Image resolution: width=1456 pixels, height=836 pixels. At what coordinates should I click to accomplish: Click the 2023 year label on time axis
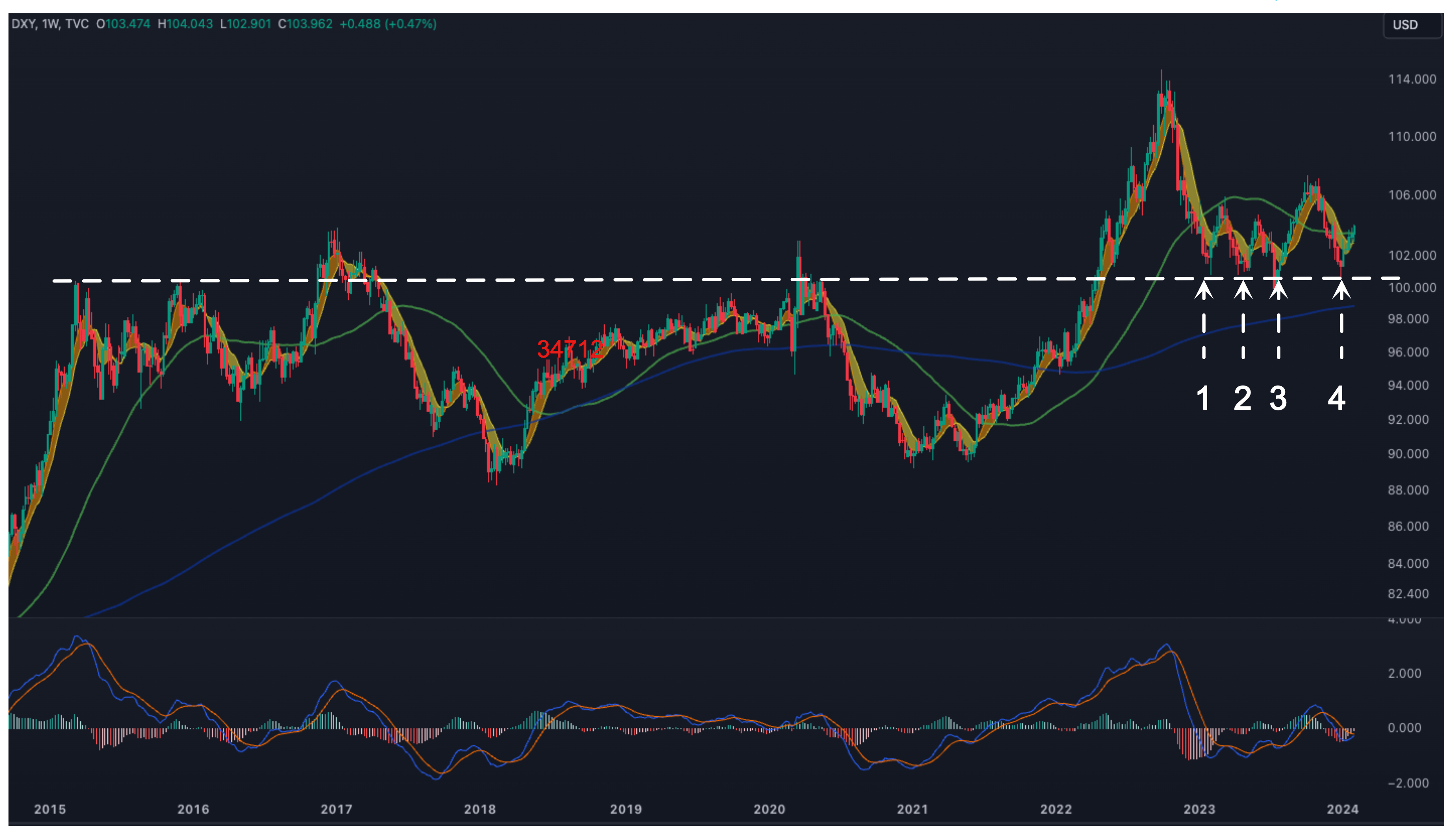pyautogui.click(x=1199, y=809)
